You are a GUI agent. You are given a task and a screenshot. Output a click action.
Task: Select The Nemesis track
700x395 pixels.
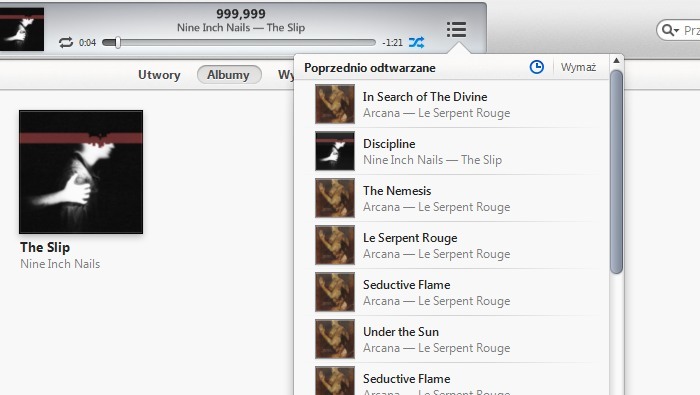(x=456, y=198)
